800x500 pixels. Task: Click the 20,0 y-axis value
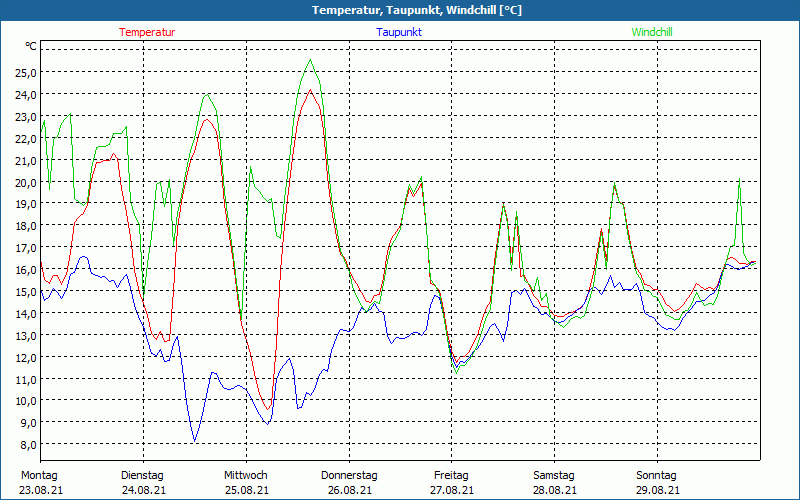pyautogui.click(x=26, y=182)
